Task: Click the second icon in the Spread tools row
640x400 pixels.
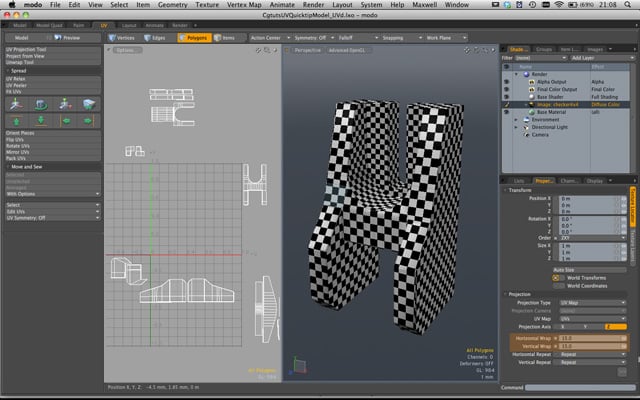Action: [x=41, y=103]
